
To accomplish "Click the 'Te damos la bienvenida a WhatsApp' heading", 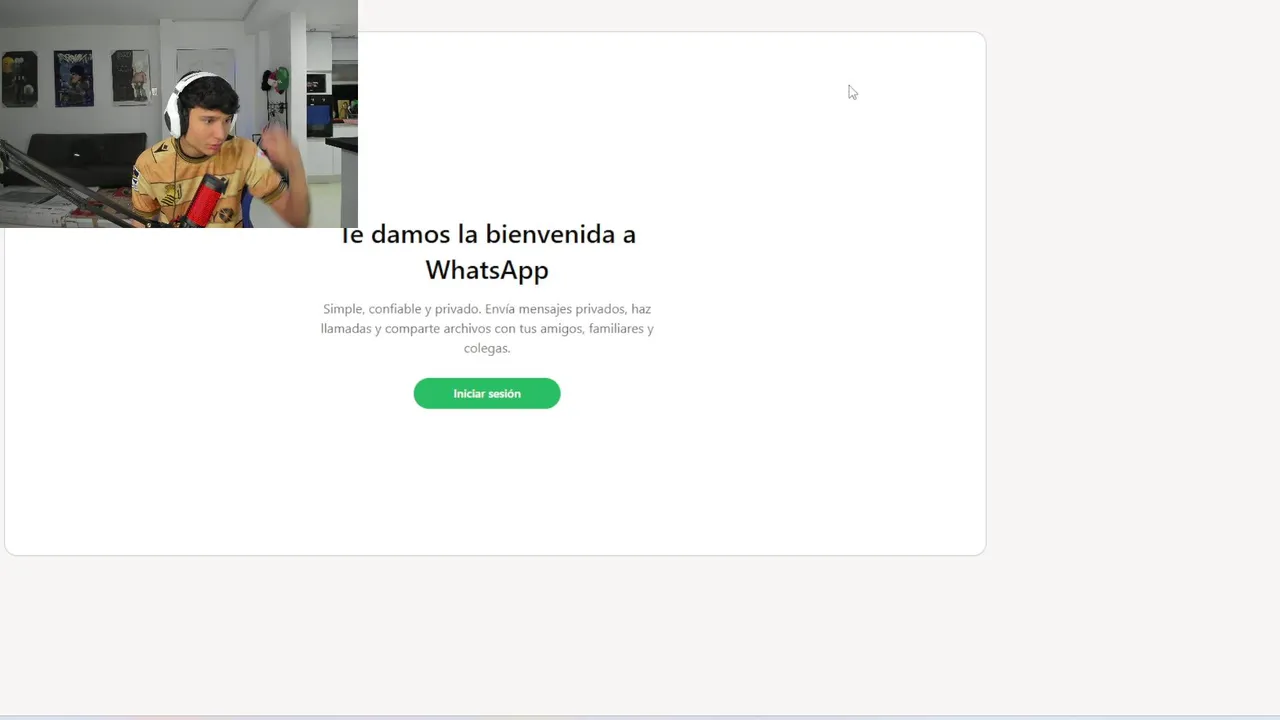I will [x=487, y=252].
